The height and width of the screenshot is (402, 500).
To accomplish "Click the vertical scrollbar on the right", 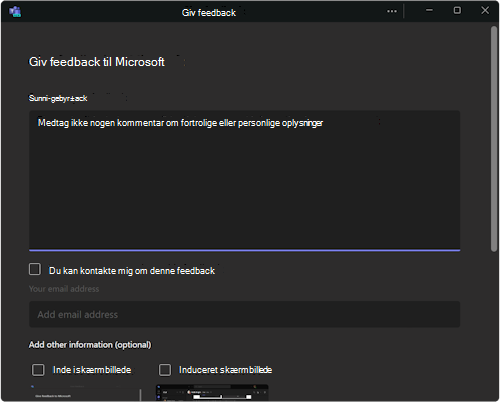I will [494, 138].
